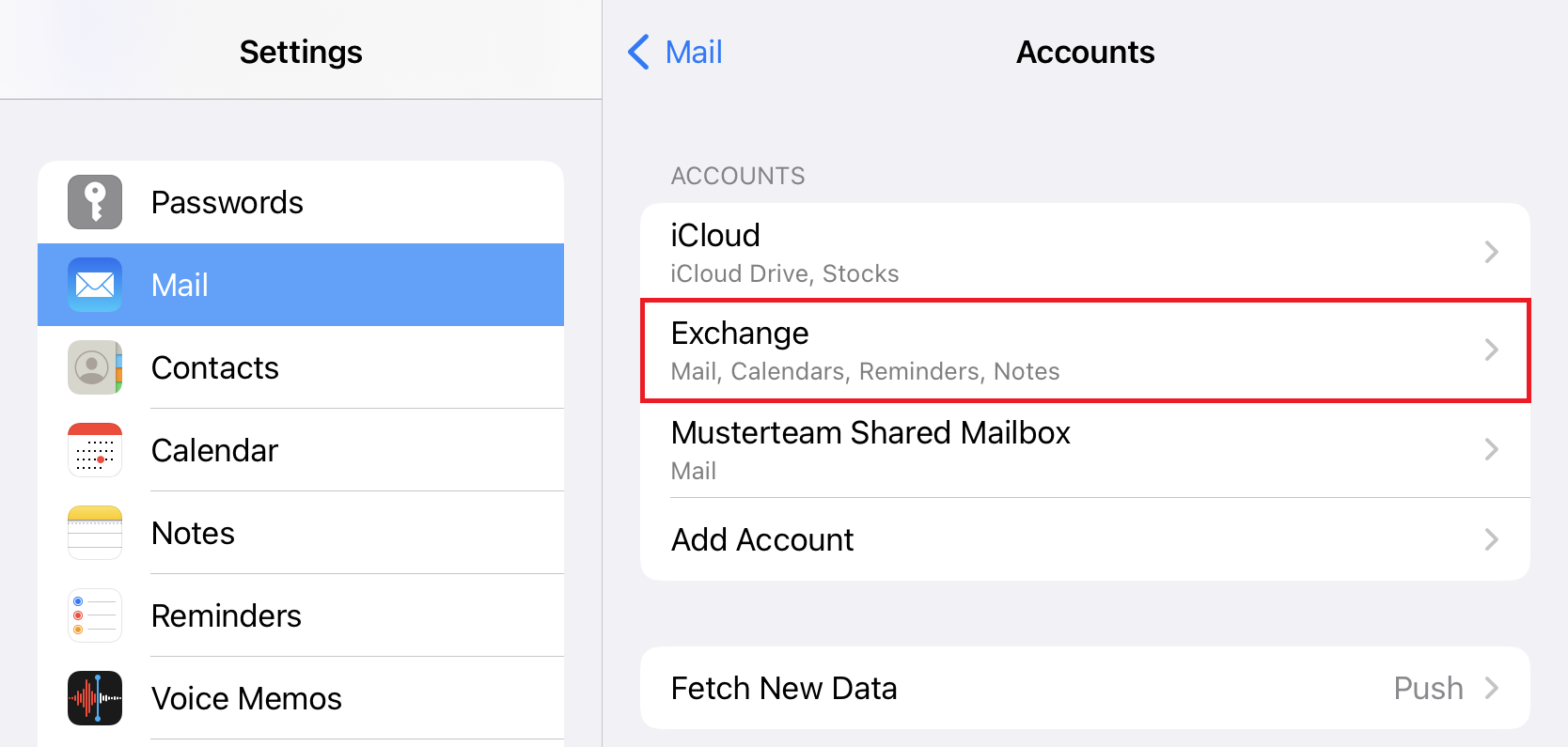This screenshot has width=1568, height=747.
Task: Expand Musterteam Shared Mailbox chevron
Action: click(1491, 449)
